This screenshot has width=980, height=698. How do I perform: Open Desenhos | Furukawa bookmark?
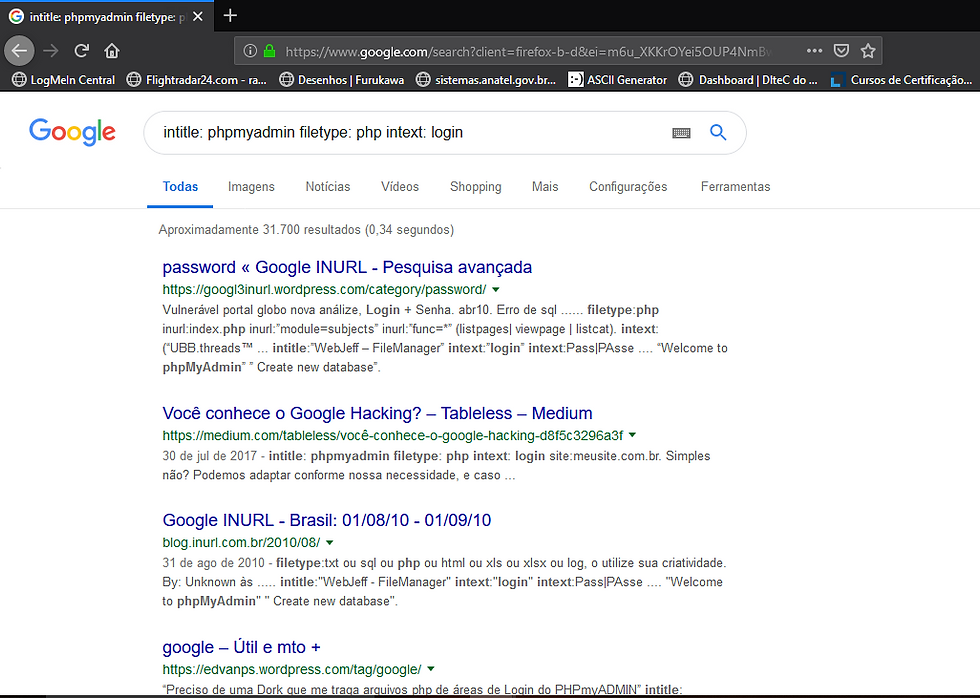click(342, 80)
